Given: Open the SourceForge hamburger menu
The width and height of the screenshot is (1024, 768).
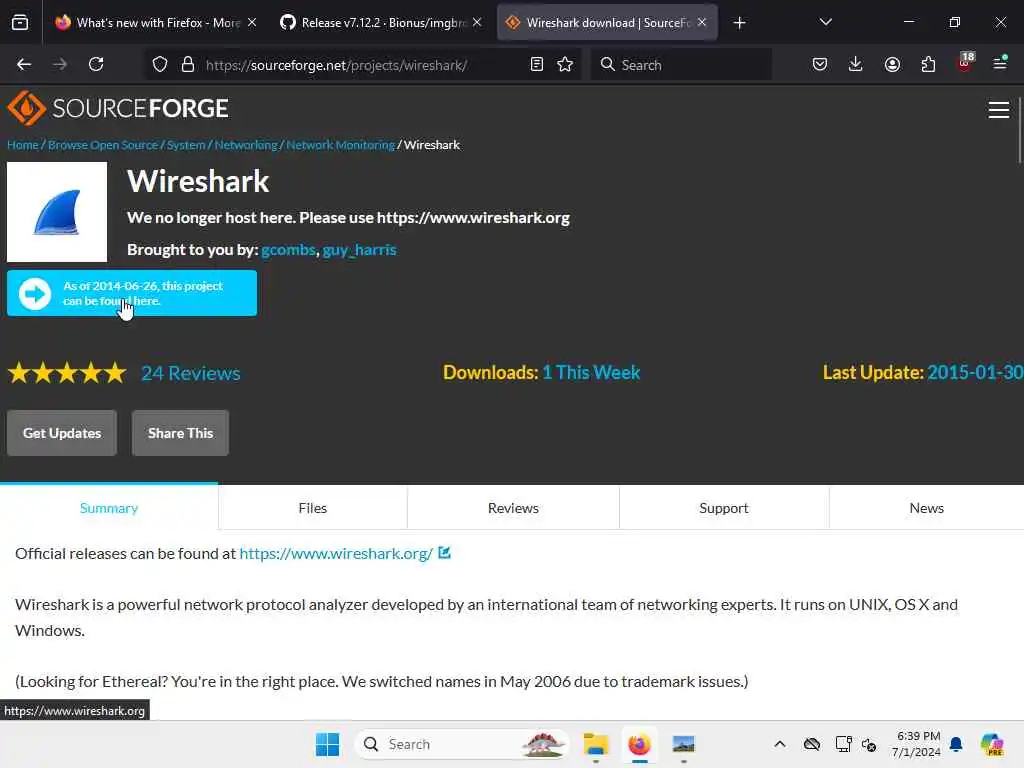Looking at the screenshot, I should [999, 110].
